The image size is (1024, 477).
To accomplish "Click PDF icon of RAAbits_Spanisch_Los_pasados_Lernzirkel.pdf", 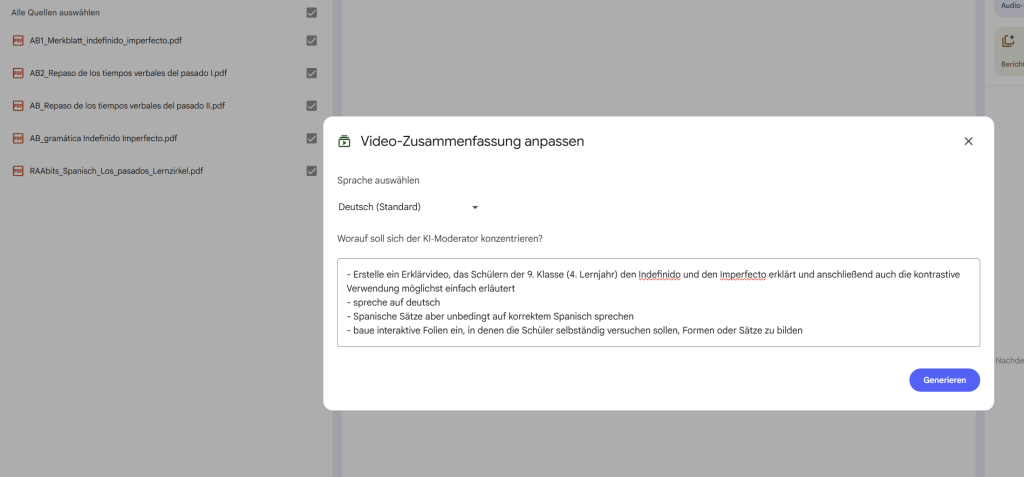I will 18,171.
